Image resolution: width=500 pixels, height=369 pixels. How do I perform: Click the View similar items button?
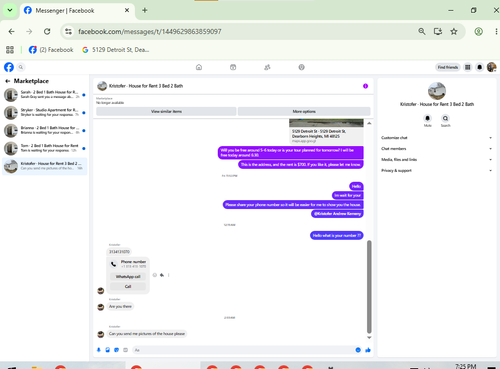[166, 111]
